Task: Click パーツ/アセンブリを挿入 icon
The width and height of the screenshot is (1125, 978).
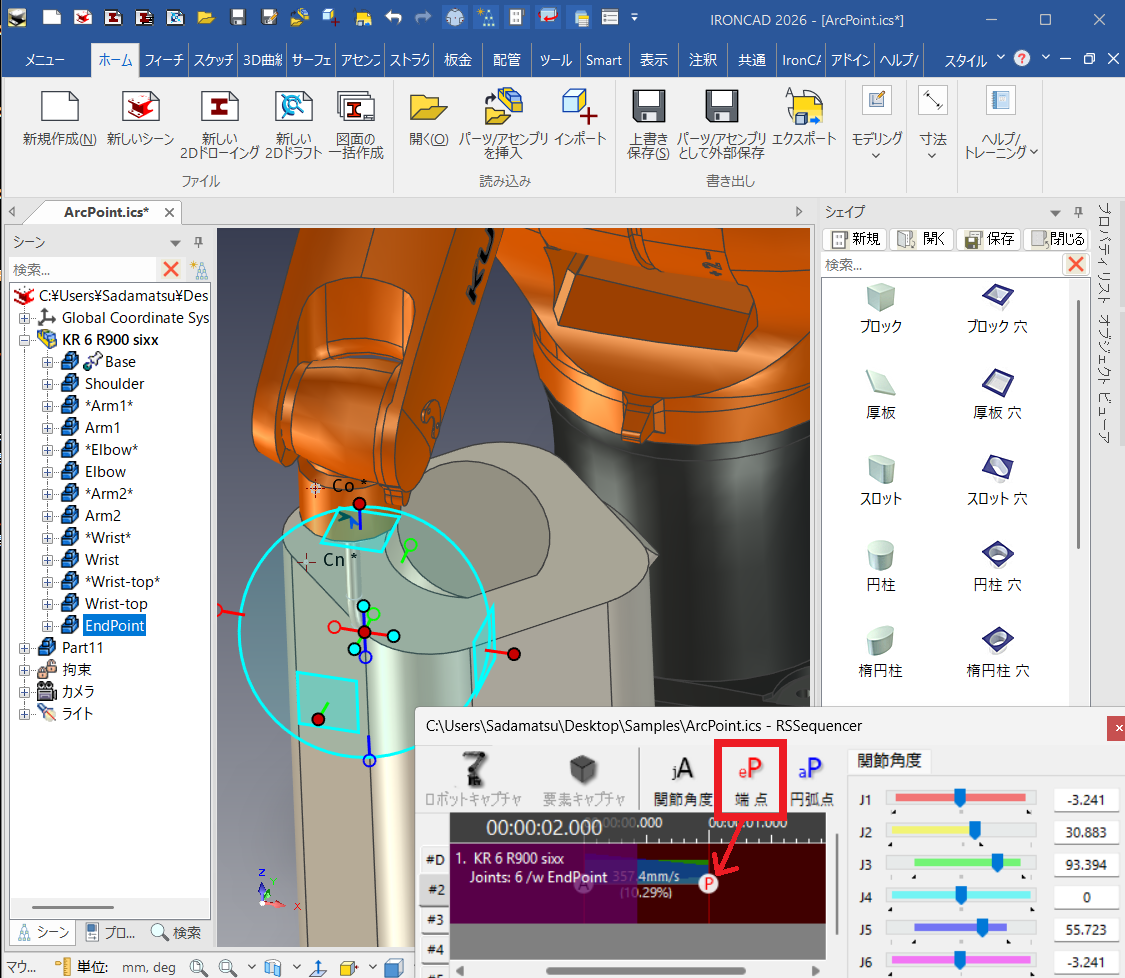Action: click(504, 107)
